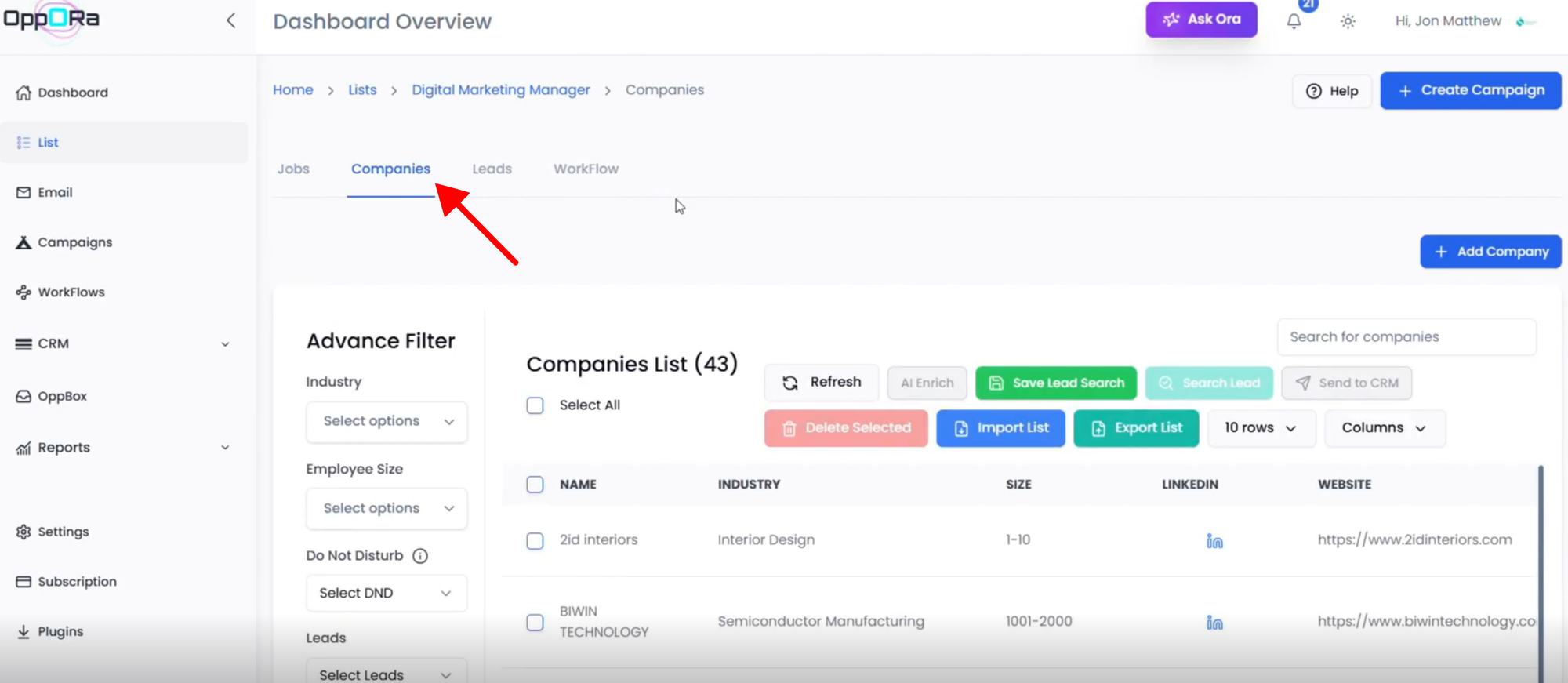Open the 10 rows dropdown
1568x683 pixels.
coord(1260,428)
